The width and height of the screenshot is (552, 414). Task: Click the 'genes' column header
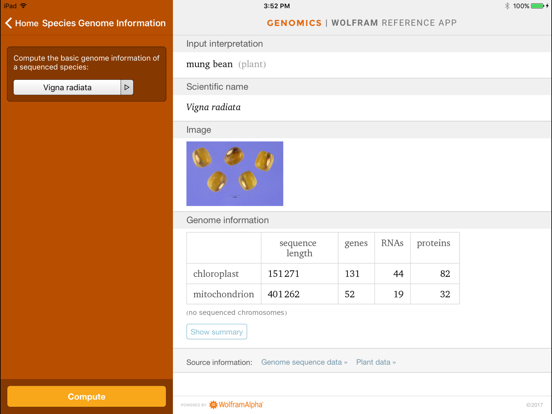click(x=356, y=243)
